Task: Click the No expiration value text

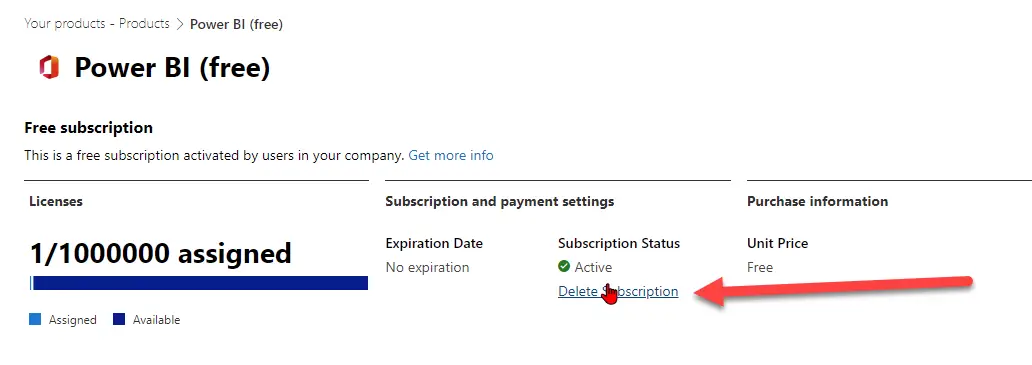Action: point(427,267)
